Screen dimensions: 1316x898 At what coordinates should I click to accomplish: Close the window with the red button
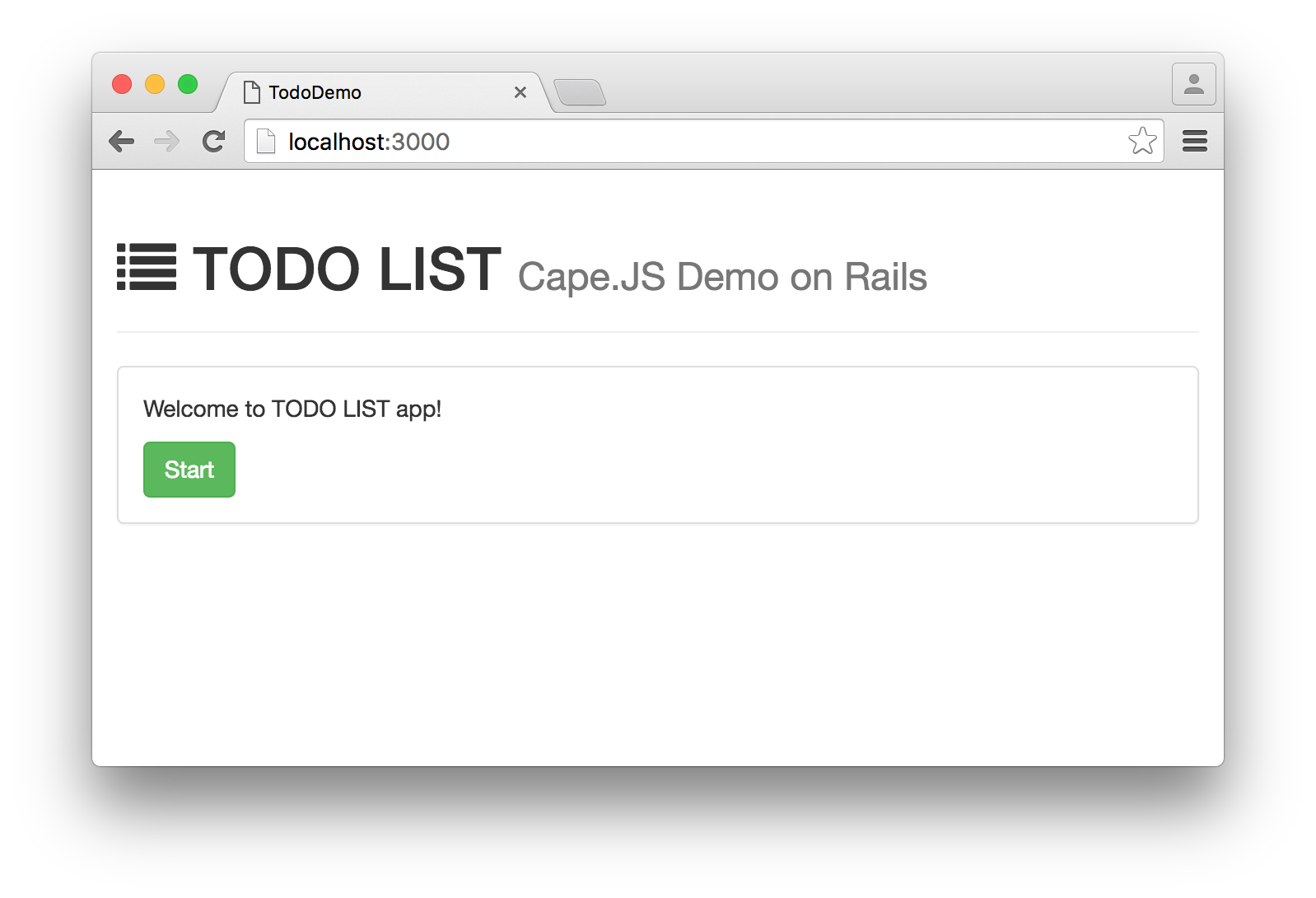click(x=122, y=84)
